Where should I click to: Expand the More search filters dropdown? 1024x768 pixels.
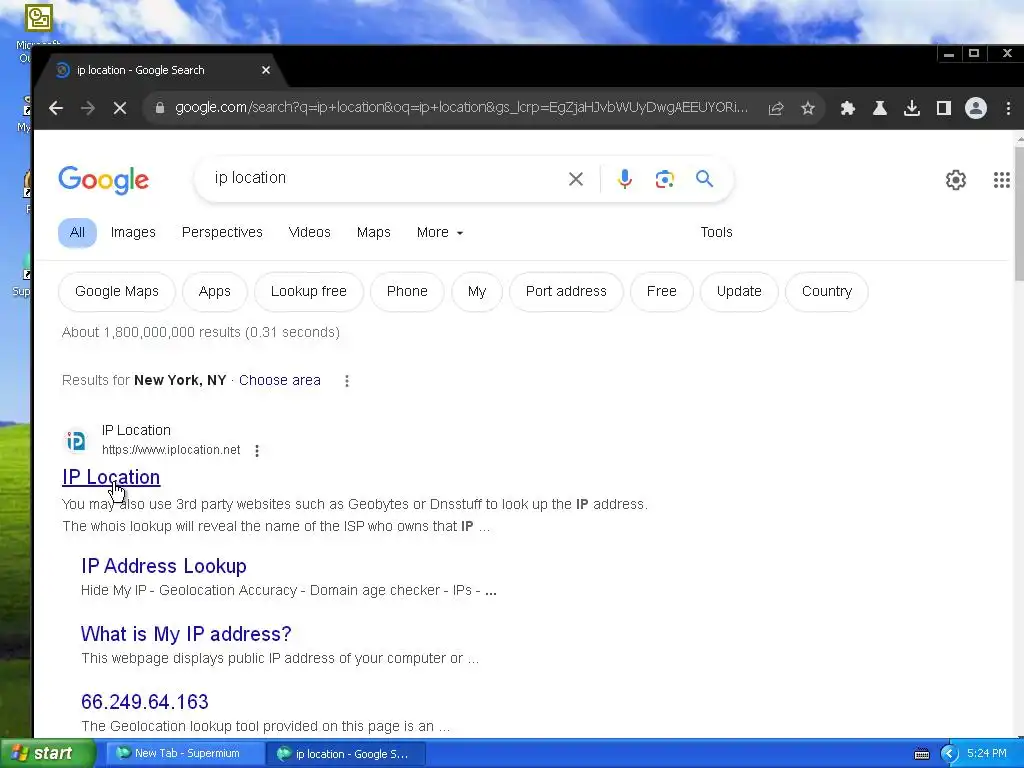pyautogui.click(x=440, y=232)
